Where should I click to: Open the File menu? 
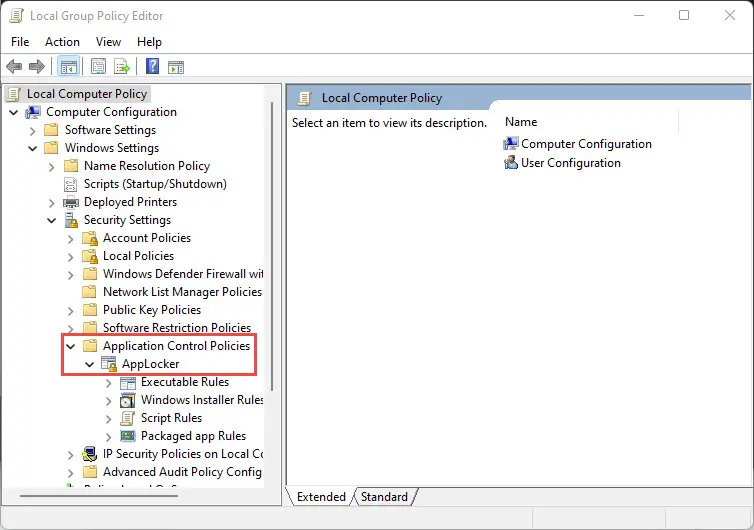(x=20, y=42)
